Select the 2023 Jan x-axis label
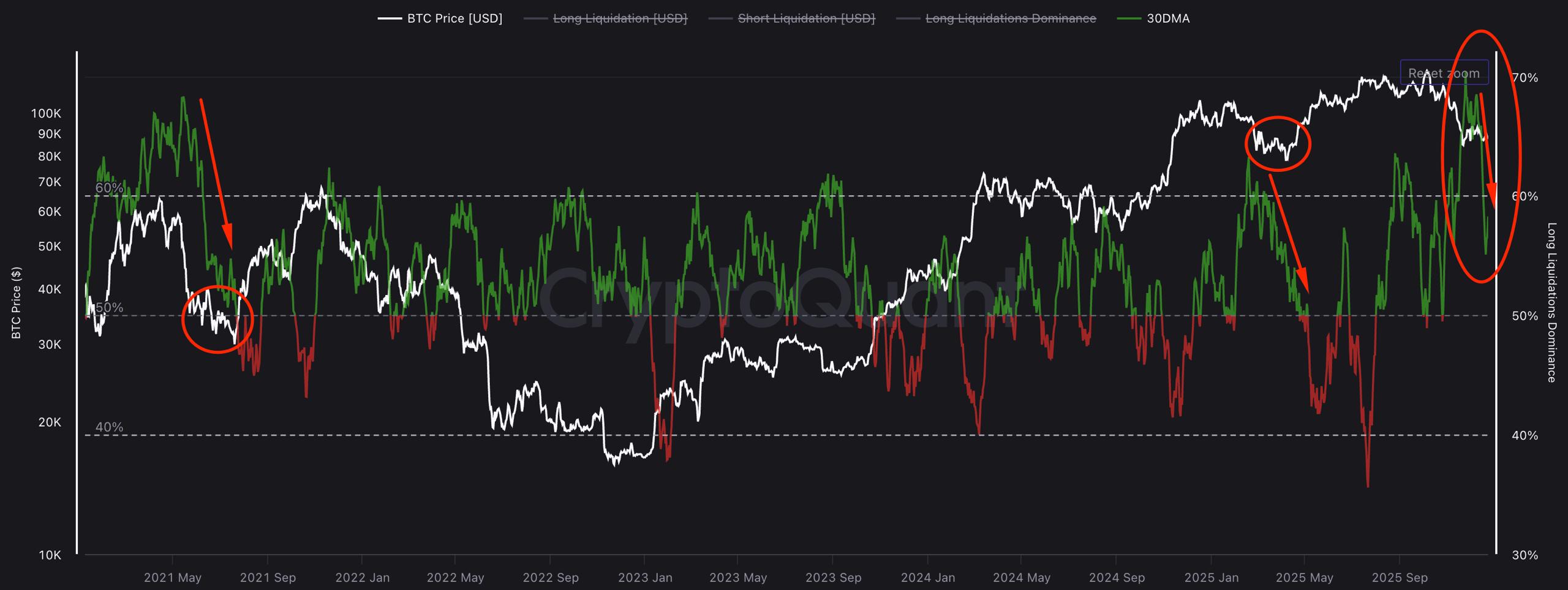The height and width of the screenshot is (590, 1568). (x=644, y=577)
